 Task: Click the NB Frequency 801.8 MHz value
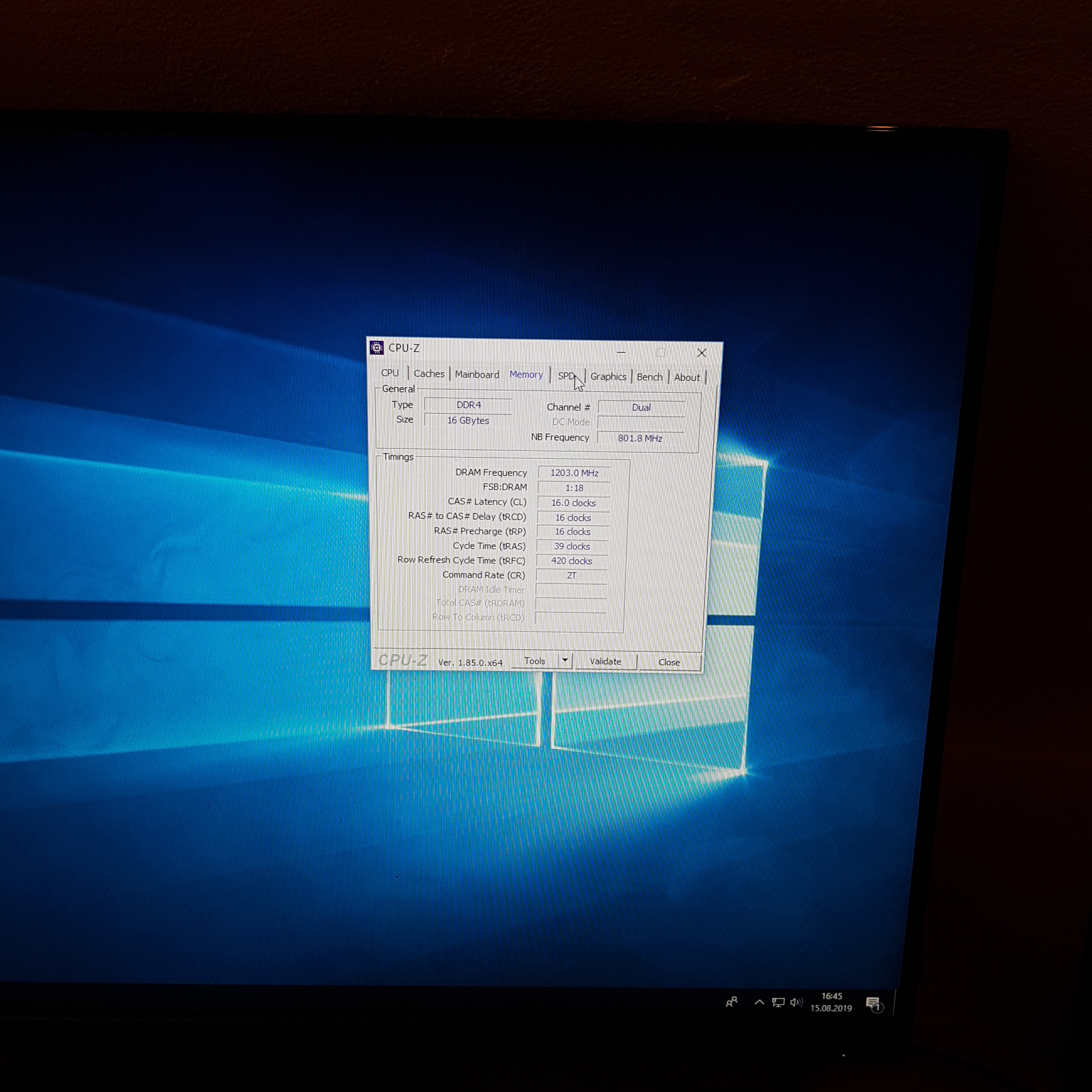coord(641,438)
